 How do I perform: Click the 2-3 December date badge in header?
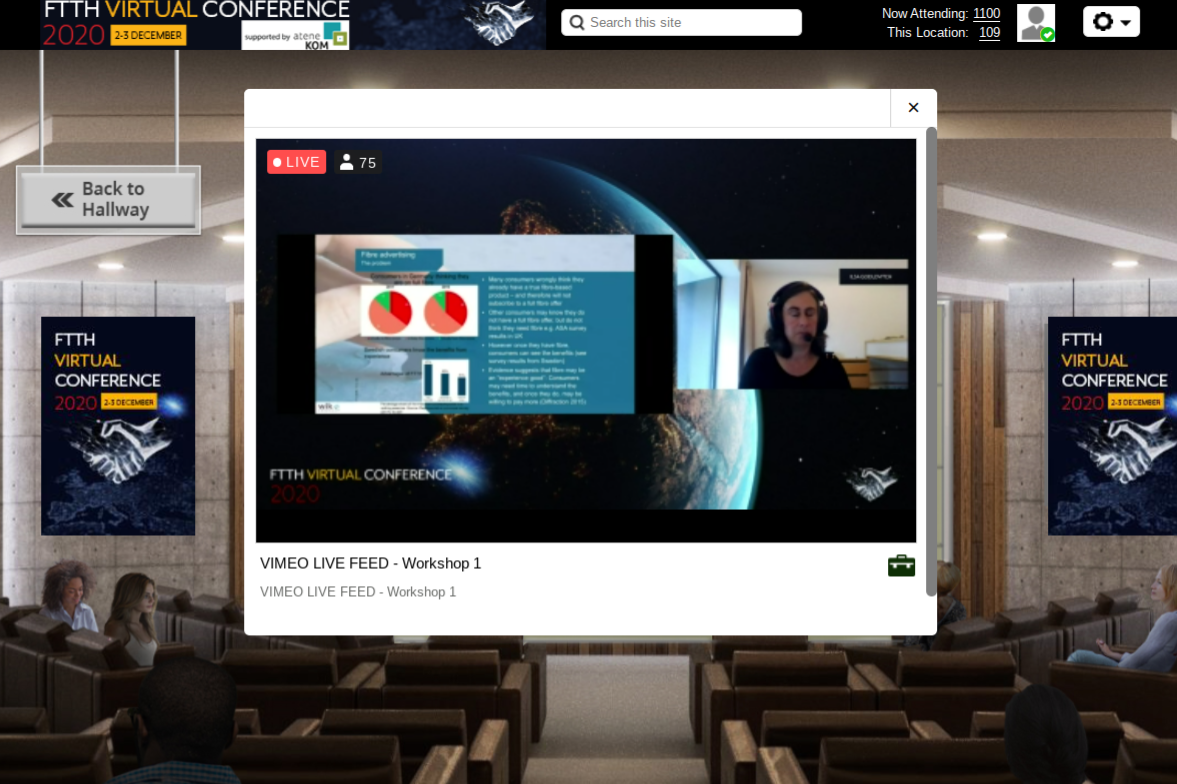tap(148, 35)
